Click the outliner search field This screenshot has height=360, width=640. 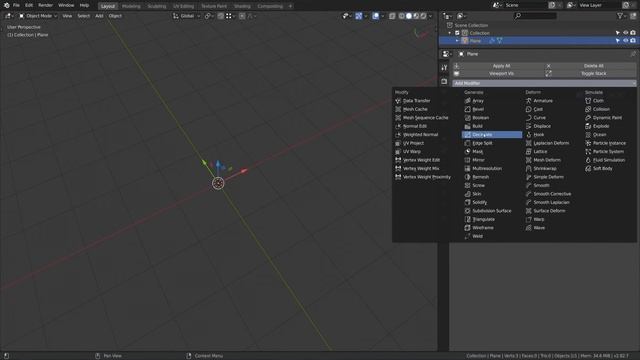(x=535, y=16)
